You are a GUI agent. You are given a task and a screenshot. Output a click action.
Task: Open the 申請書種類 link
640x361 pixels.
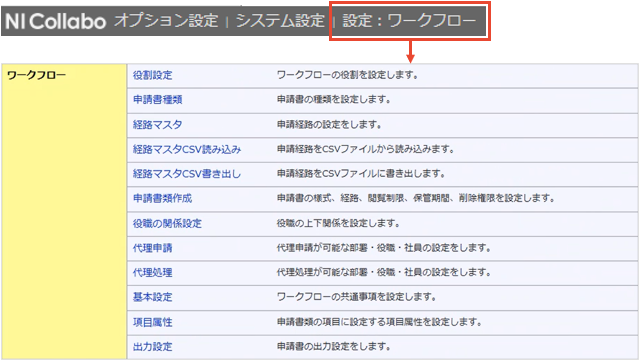click(158, 100)
